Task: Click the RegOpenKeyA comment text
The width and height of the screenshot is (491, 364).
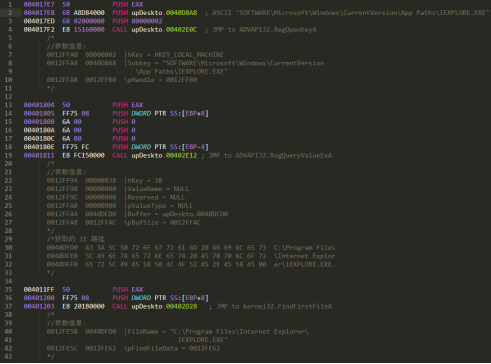Action: click(264, 30)
